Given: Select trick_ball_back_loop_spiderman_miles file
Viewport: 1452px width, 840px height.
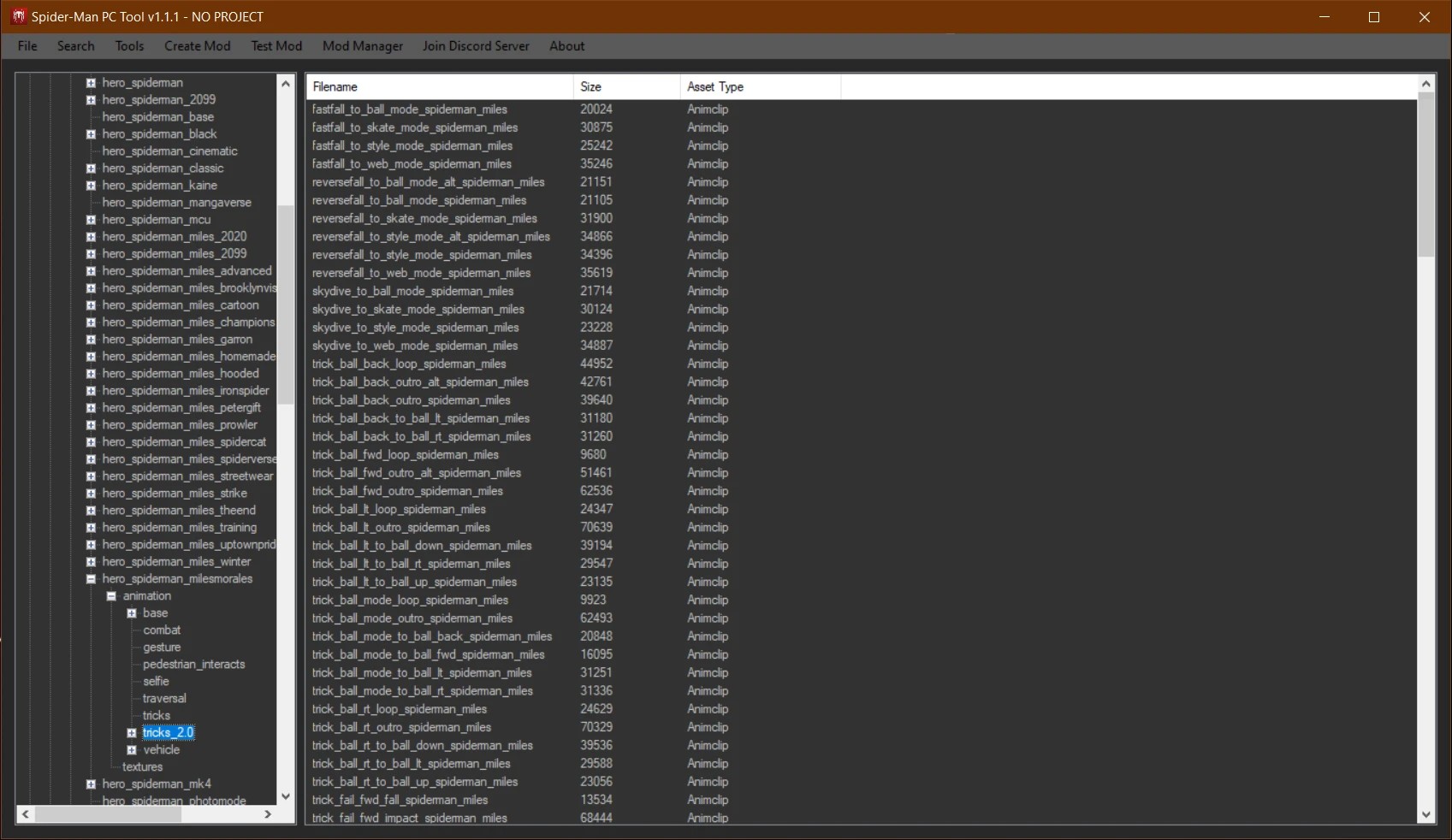Looking at the screenshot, I should coord(409,364).
